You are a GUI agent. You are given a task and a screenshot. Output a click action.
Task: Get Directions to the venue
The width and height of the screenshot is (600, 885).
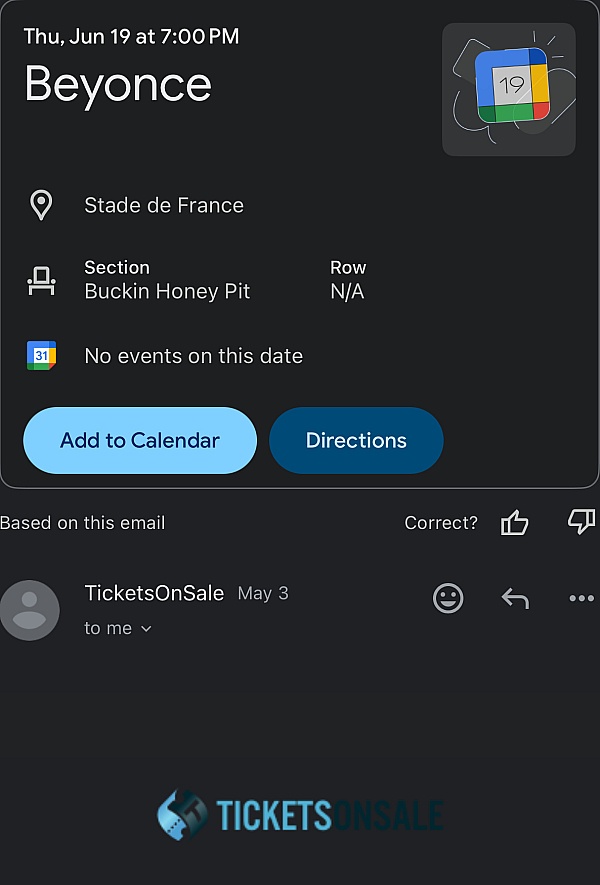[356, 440]
